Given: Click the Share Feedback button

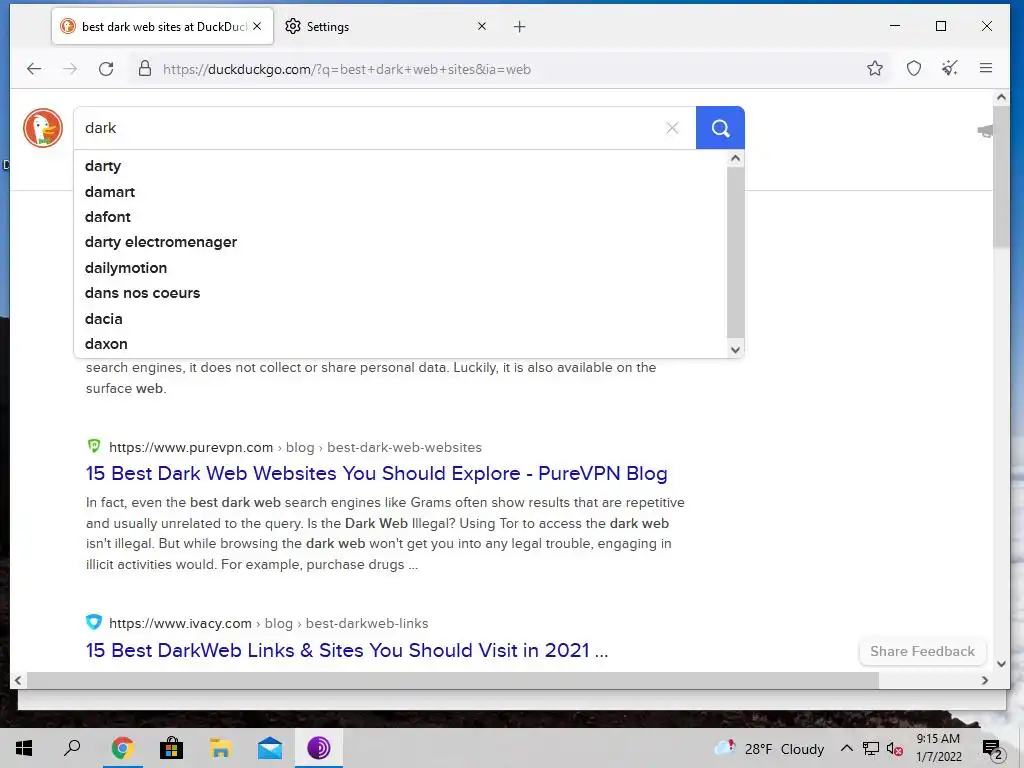Looking at the screenshot, I should (x=922, y=651).
